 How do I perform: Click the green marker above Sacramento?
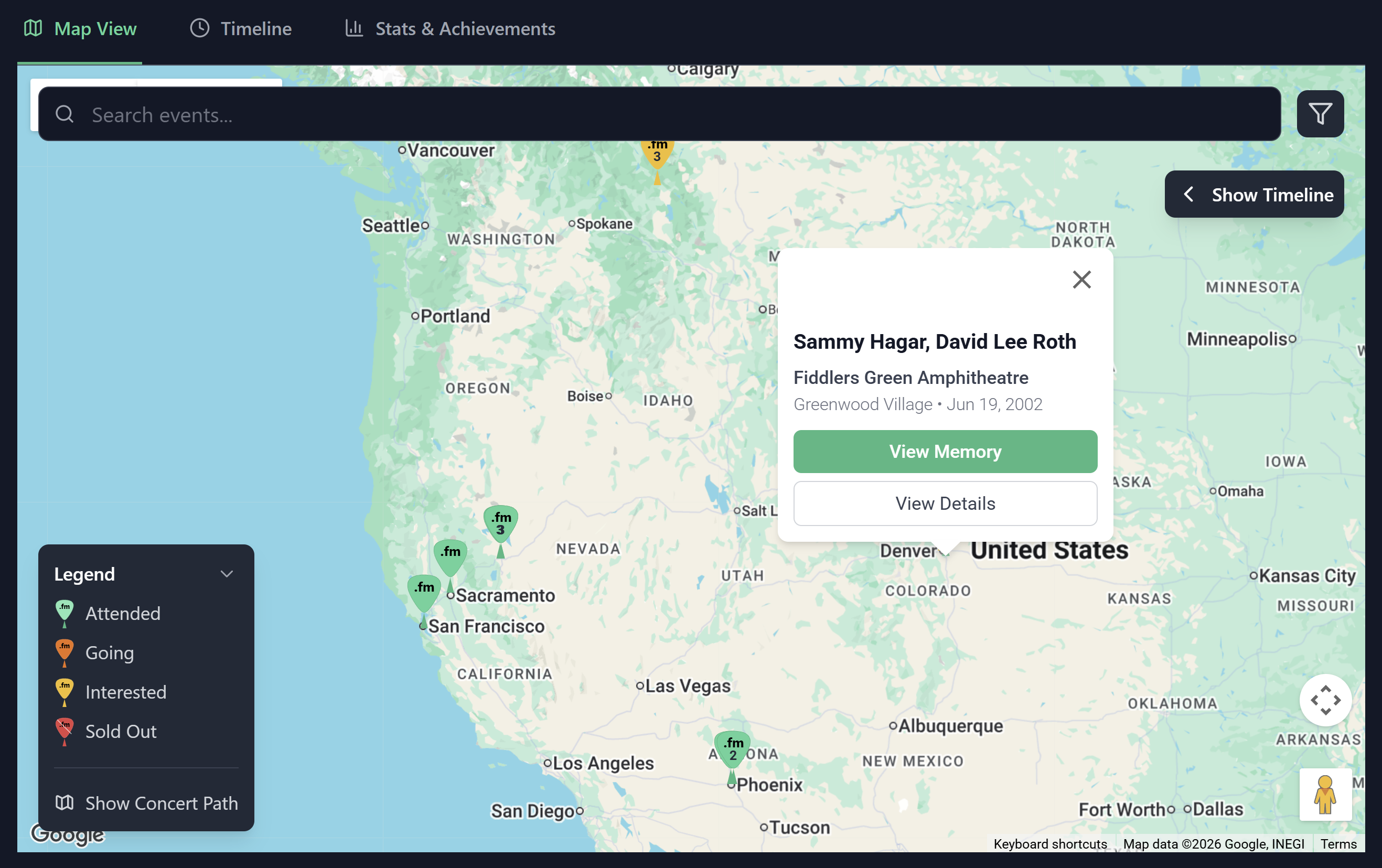450,565
